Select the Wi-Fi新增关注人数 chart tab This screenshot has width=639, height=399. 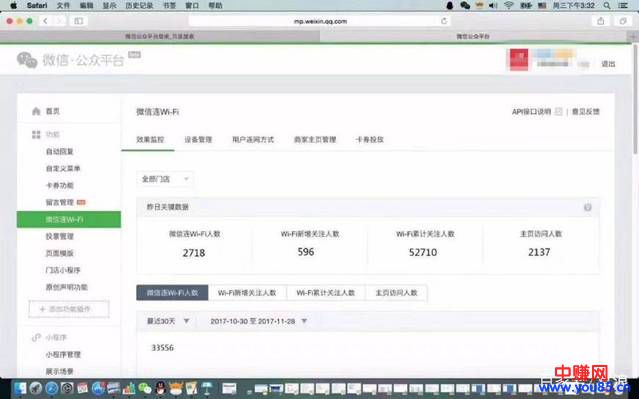247,293
